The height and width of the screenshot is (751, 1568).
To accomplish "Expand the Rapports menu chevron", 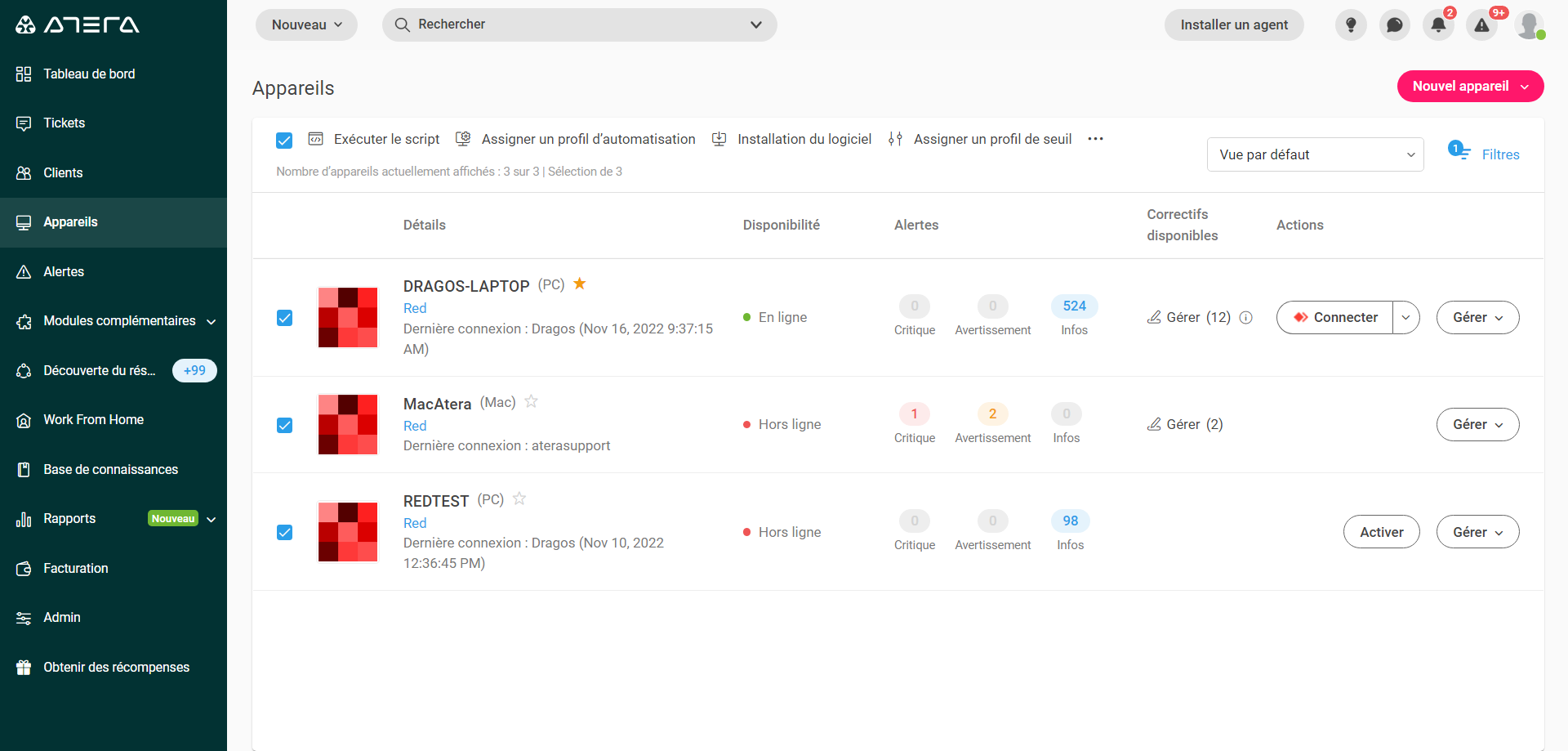I will click(x=212, y=520).
